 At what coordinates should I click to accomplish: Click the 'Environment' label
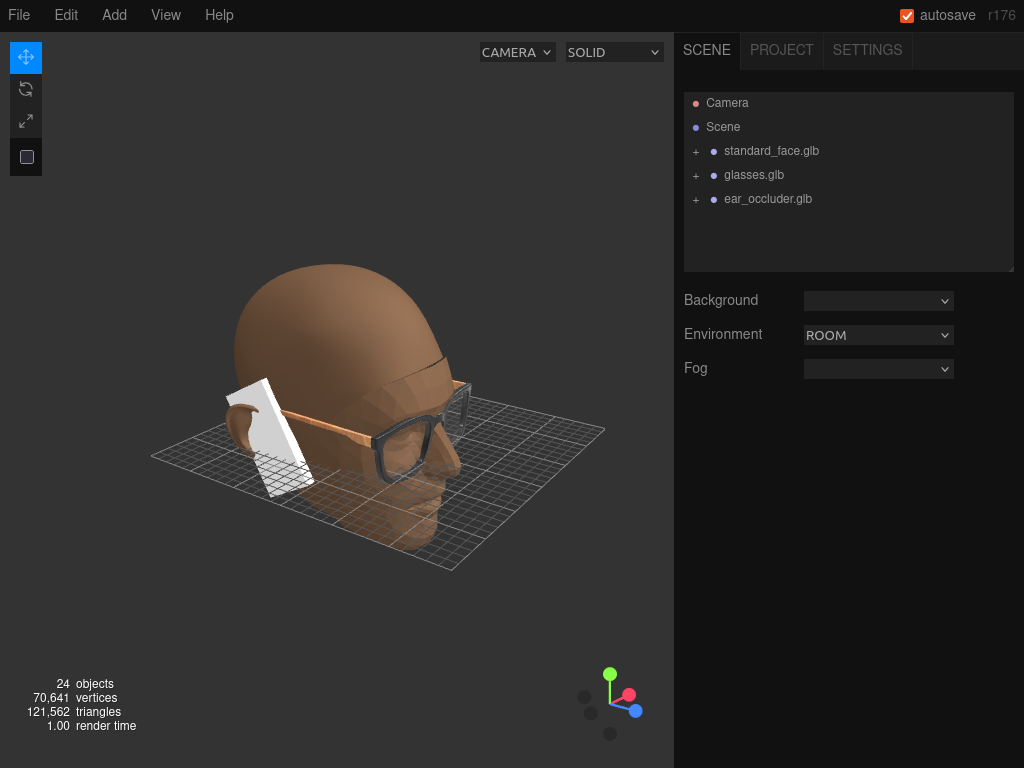723,334
